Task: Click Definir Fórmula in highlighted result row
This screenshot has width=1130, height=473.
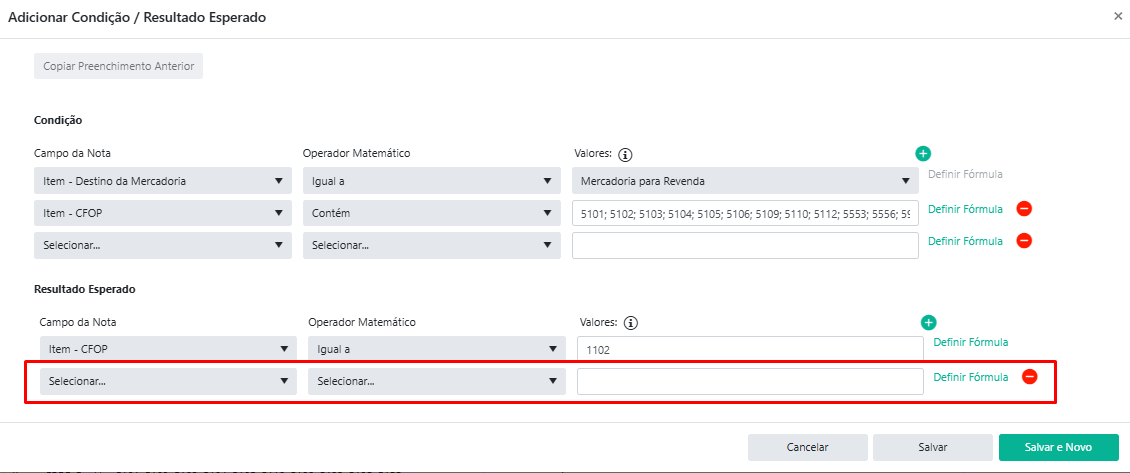Action: pyautogui.click(x=970, y=377)
